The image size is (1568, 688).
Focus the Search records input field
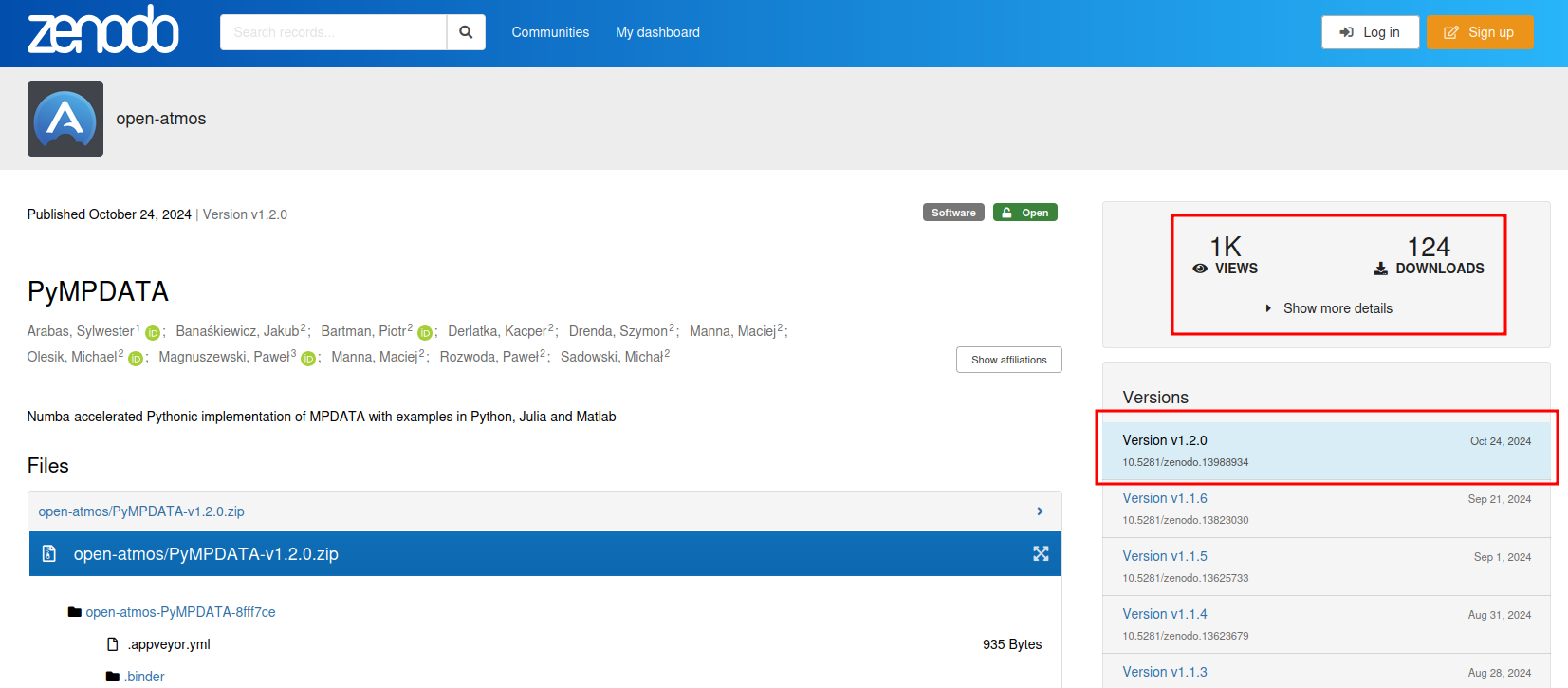333,32
